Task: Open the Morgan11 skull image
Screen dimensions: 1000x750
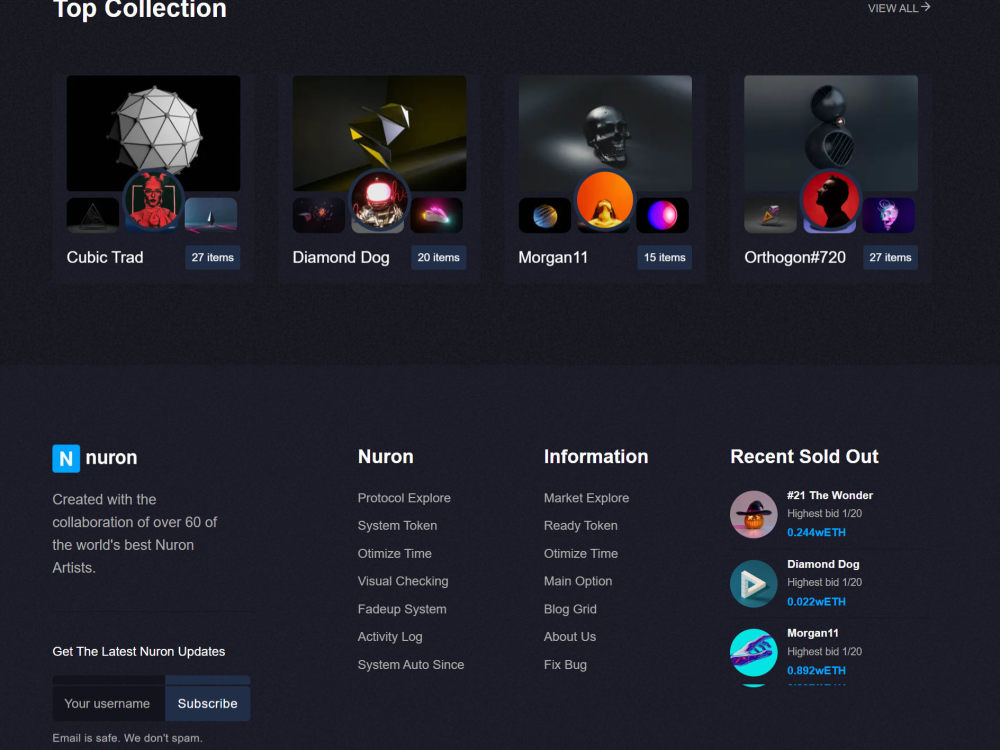Action: 605,133
